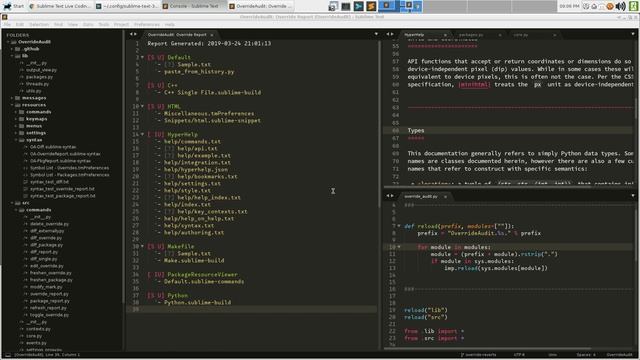Close the Override Report tab
Image resolution: width=640 pixels, height=360 pixels.
(212, 35)
